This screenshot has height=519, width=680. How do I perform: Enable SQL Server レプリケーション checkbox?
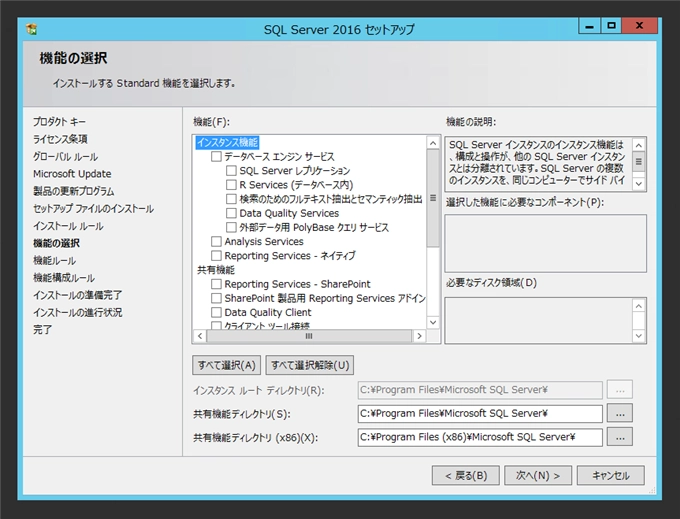pos(231,170)
